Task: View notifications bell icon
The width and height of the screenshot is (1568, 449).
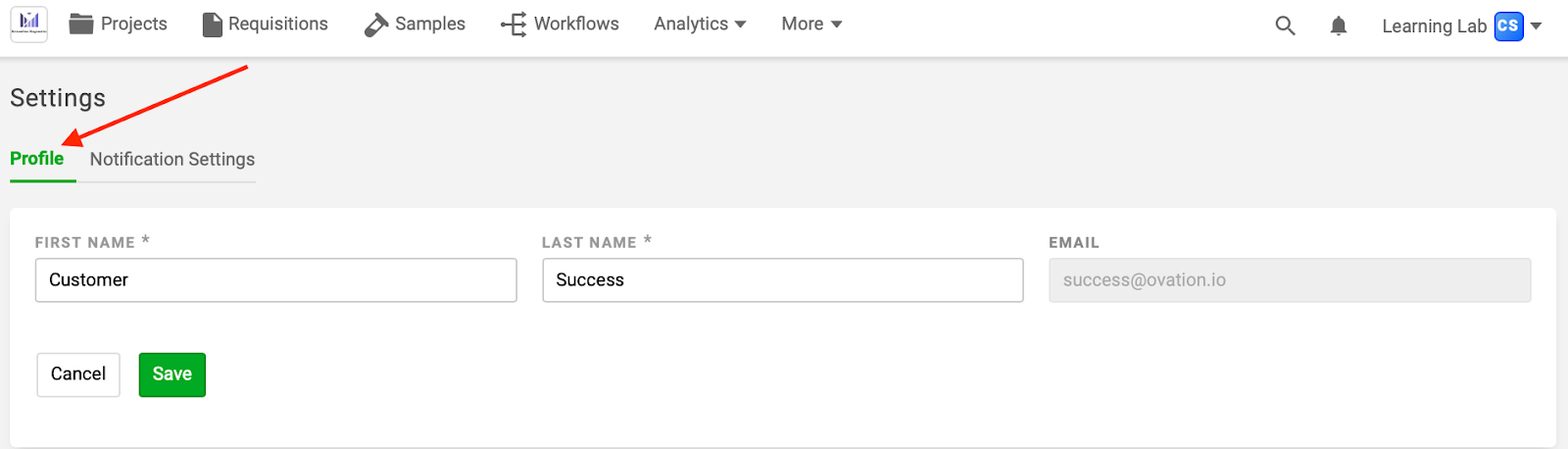Action: click(x=1338, y=25)
